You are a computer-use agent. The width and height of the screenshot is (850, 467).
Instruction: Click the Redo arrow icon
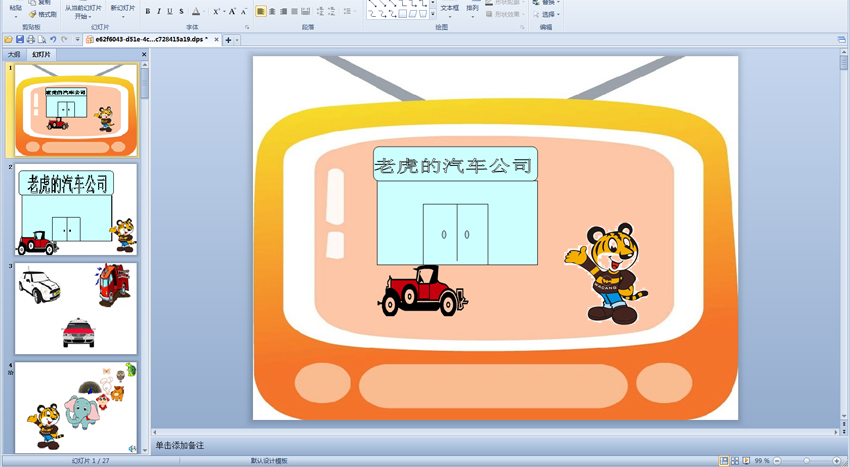64,40
